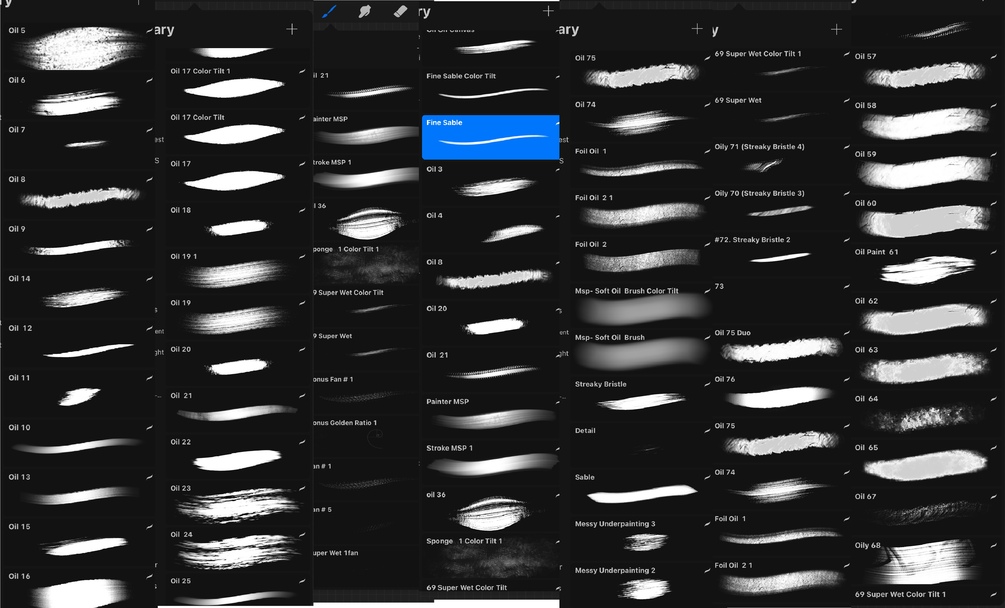Select the Oil 76 brush
The image size is (1005, 608).
point(781,394)
